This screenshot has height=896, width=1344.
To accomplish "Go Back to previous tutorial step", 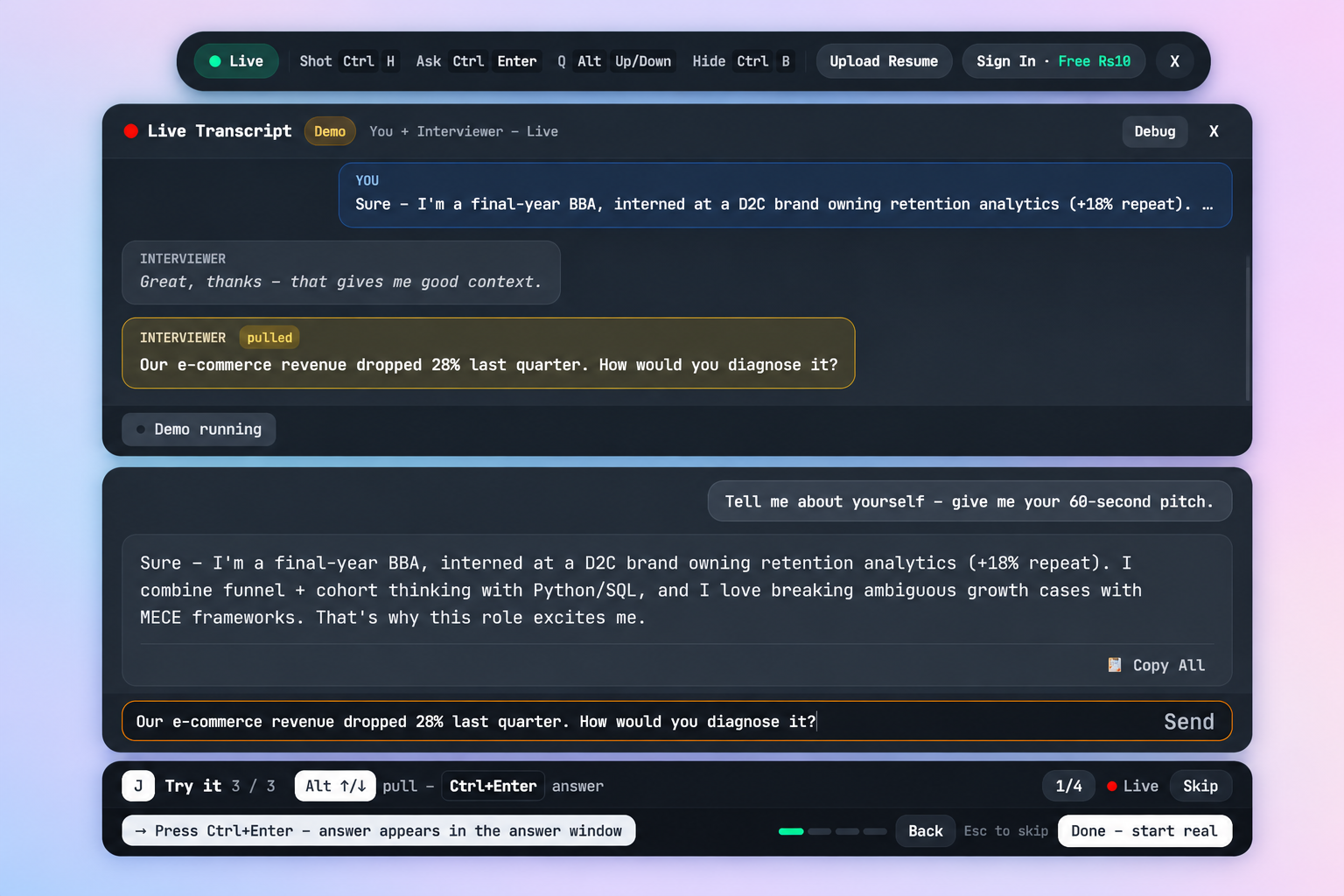I will [926, 831].
